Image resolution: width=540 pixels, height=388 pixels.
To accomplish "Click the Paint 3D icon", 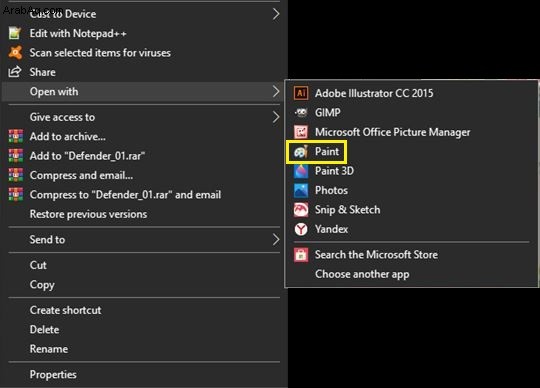I will (301, 171).
